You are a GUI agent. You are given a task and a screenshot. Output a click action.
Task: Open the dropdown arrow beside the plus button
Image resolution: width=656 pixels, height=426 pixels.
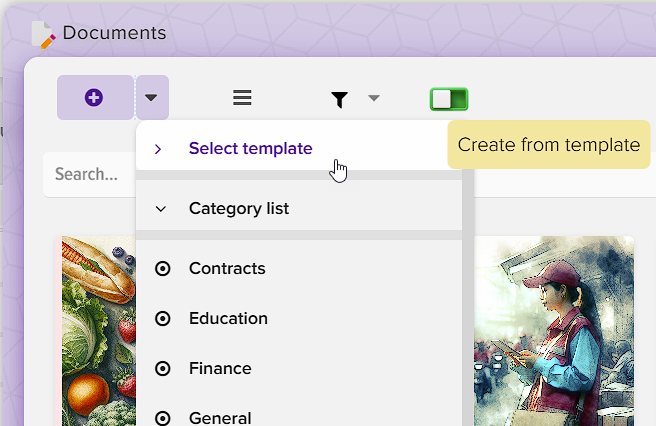(151, 98)
